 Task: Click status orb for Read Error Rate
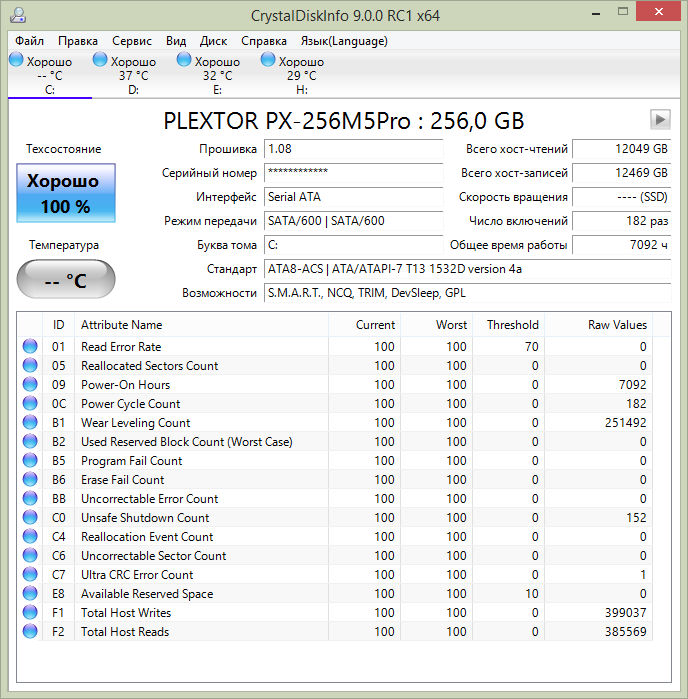(30, 346)
